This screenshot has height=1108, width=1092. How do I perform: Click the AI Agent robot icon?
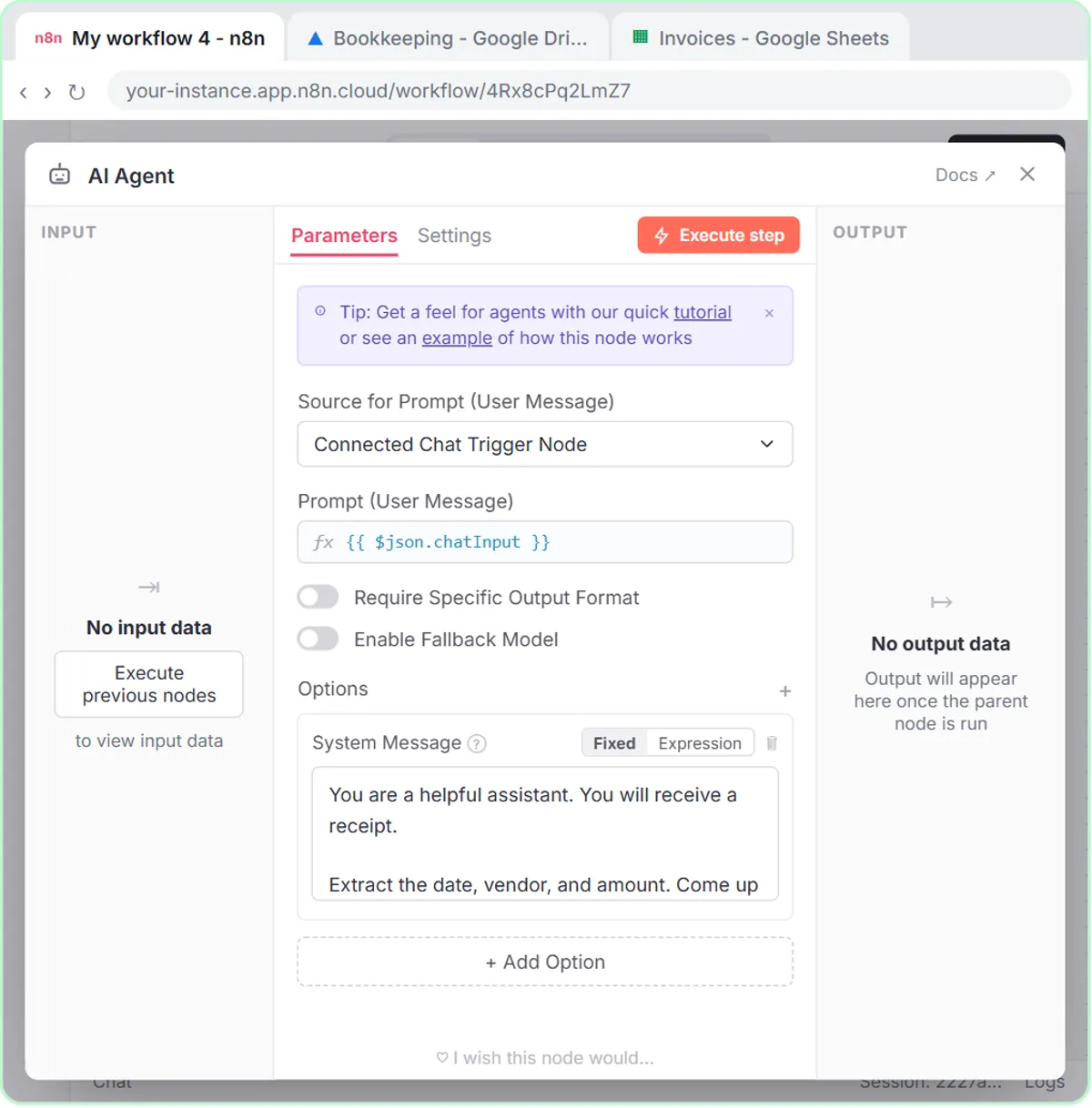coord(60,175)
